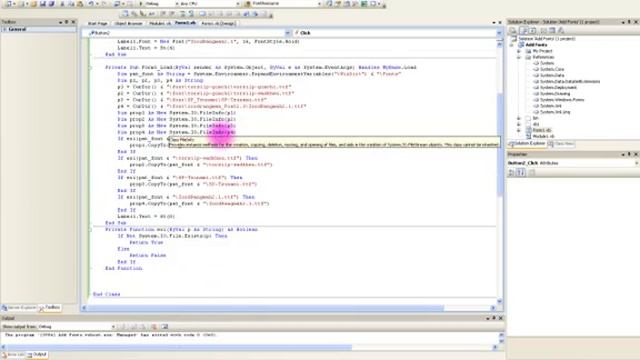Click the End Class line in code

[107, 294]
